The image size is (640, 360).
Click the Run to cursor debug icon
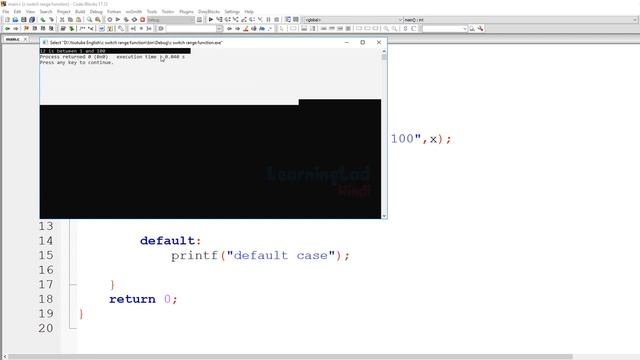(219, 20)
